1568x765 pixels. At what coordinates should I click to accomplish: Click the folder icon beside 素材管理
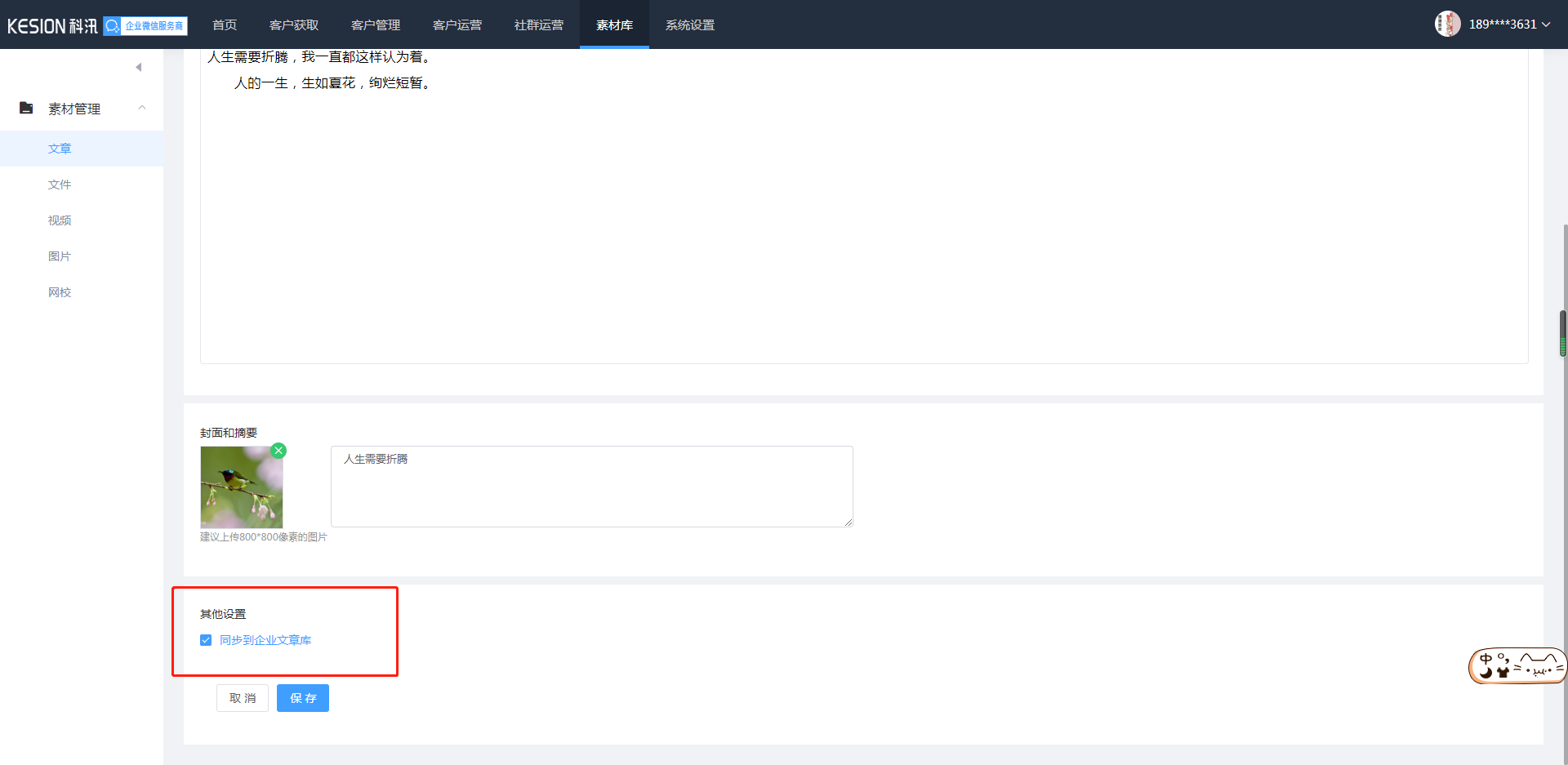[x=26, y=108]
